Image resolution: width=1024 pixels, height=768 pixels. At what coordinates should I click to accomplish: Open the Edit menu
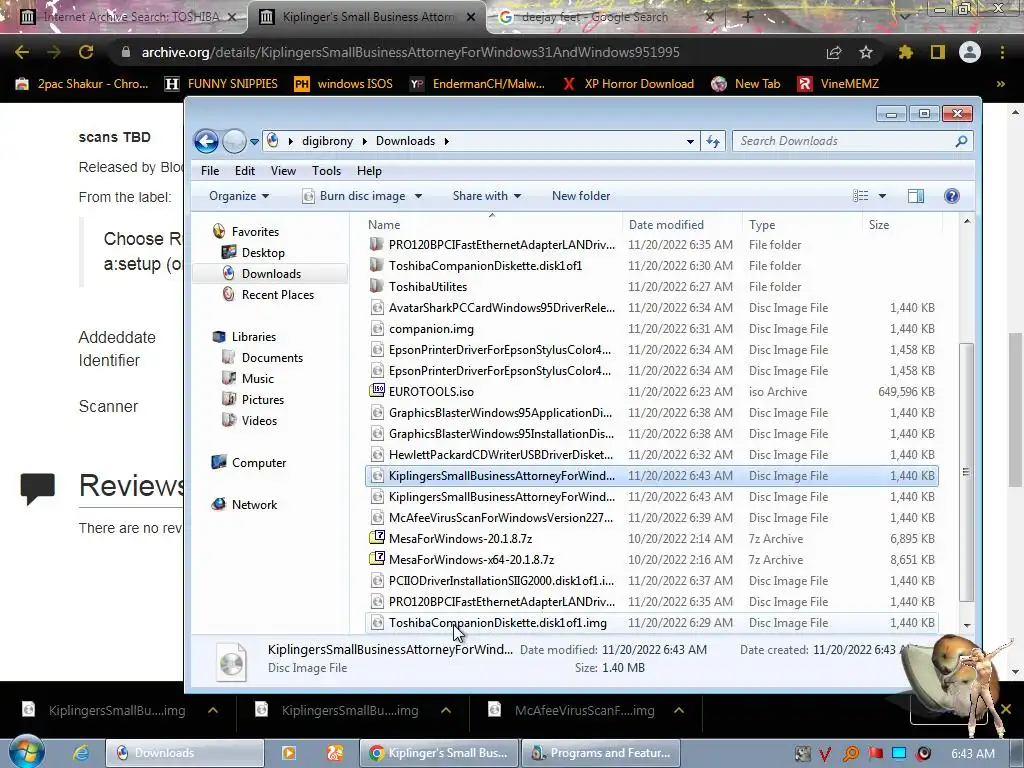point(245,171)
